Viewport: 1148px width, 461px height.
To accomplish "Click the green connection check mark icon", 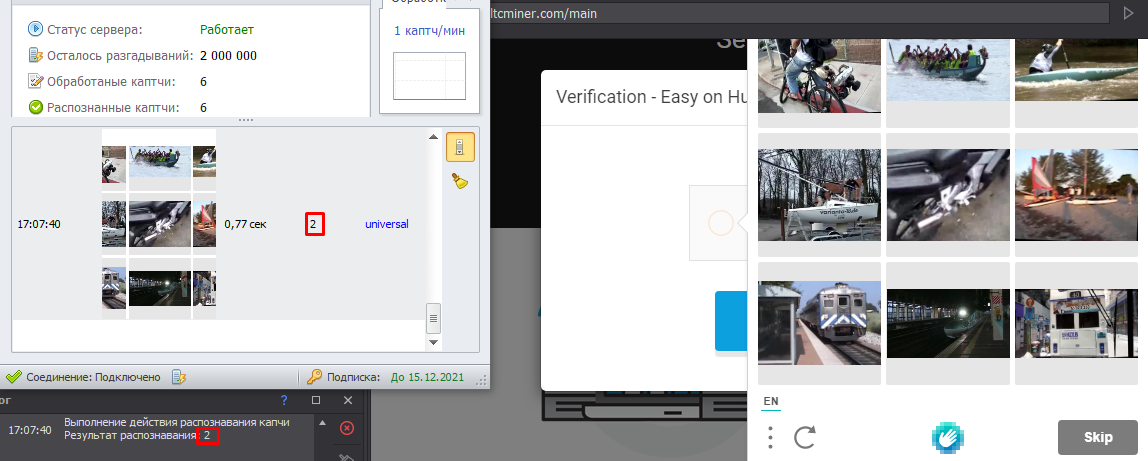I will pyautogui.click(x=13, y=377).
